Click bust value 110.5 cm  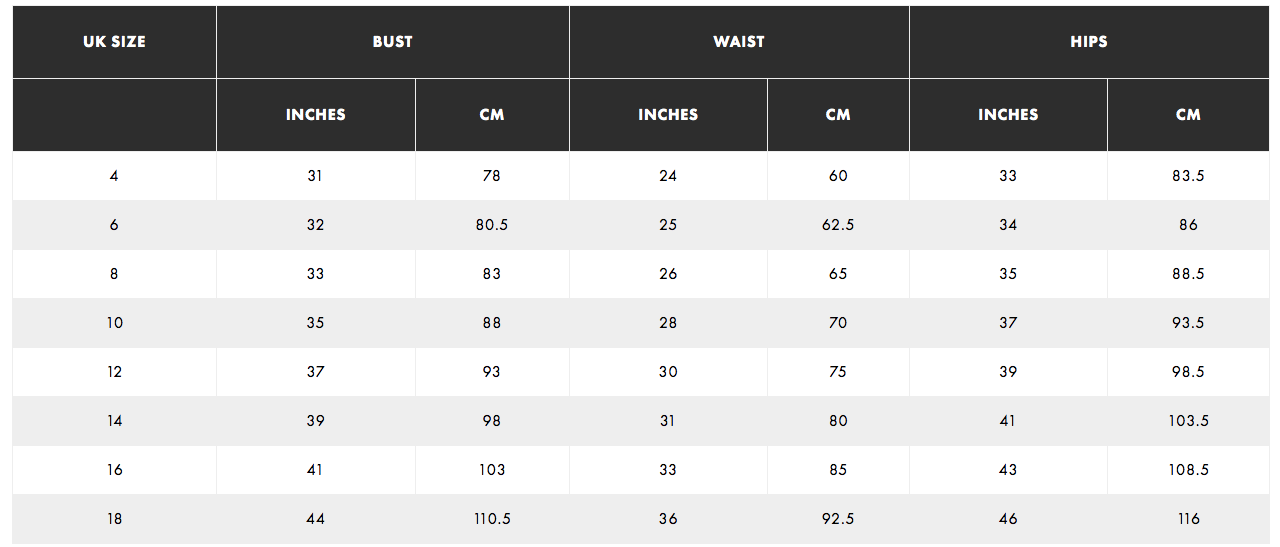tap(492, 519)
